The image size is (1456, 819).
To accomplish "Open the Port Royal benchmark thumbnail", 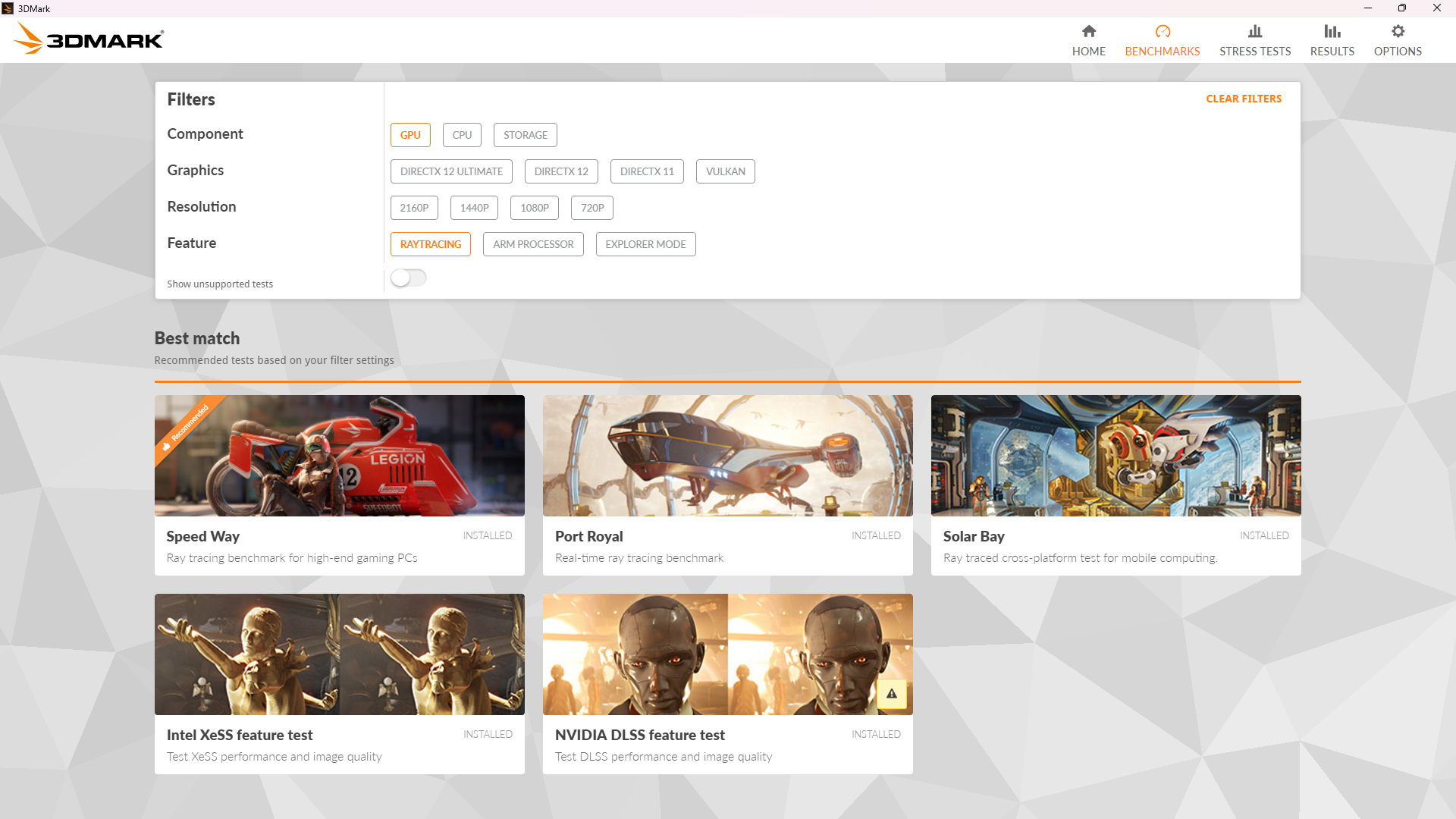I will (x=727, y=456).
